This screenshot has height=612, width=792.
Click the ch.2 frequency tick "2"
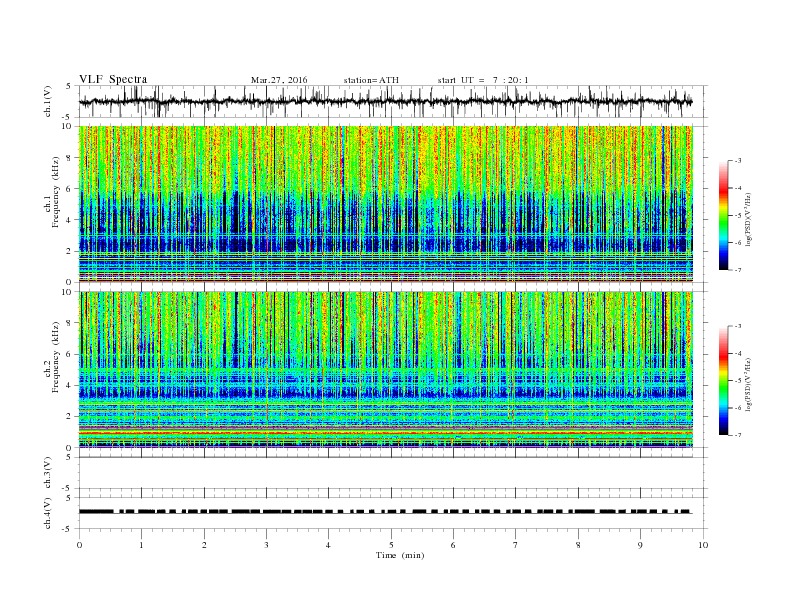click(x=70, y=417)
